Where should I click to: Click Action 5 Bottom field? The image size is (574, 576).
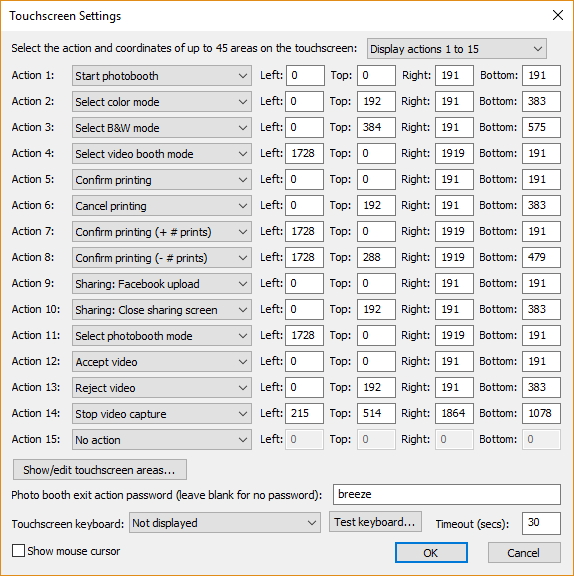[x=541, y=179]
